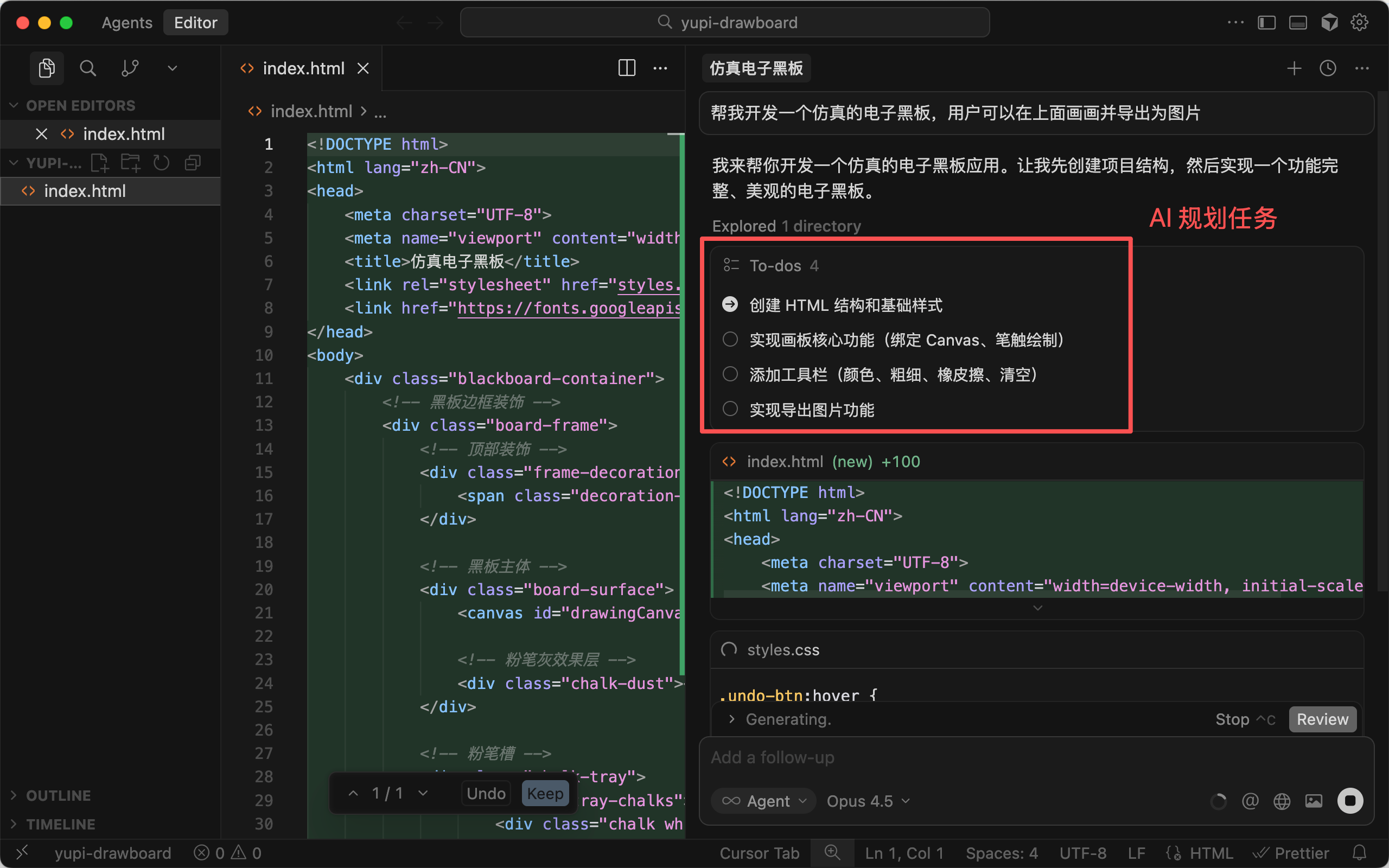Start a new chat with plus icon
The image size is (1389, 868).
1294,68
